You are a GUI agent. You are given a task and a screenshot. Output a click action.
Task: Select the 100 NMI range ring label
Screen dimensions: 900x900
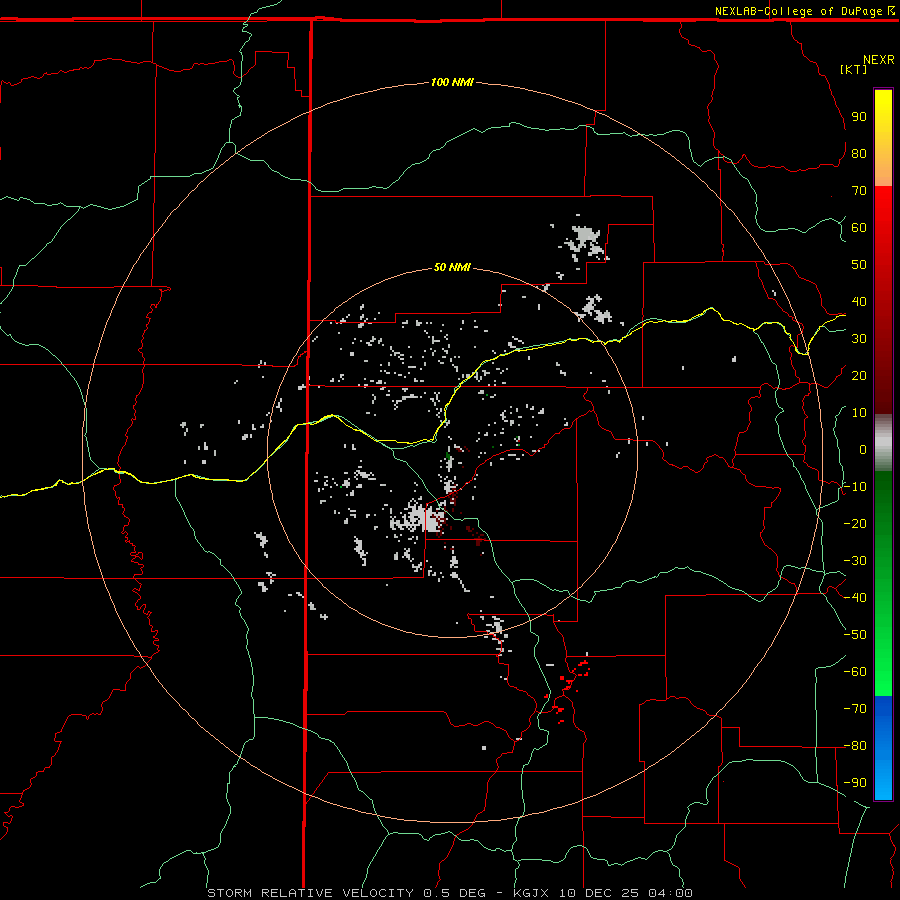452,82
